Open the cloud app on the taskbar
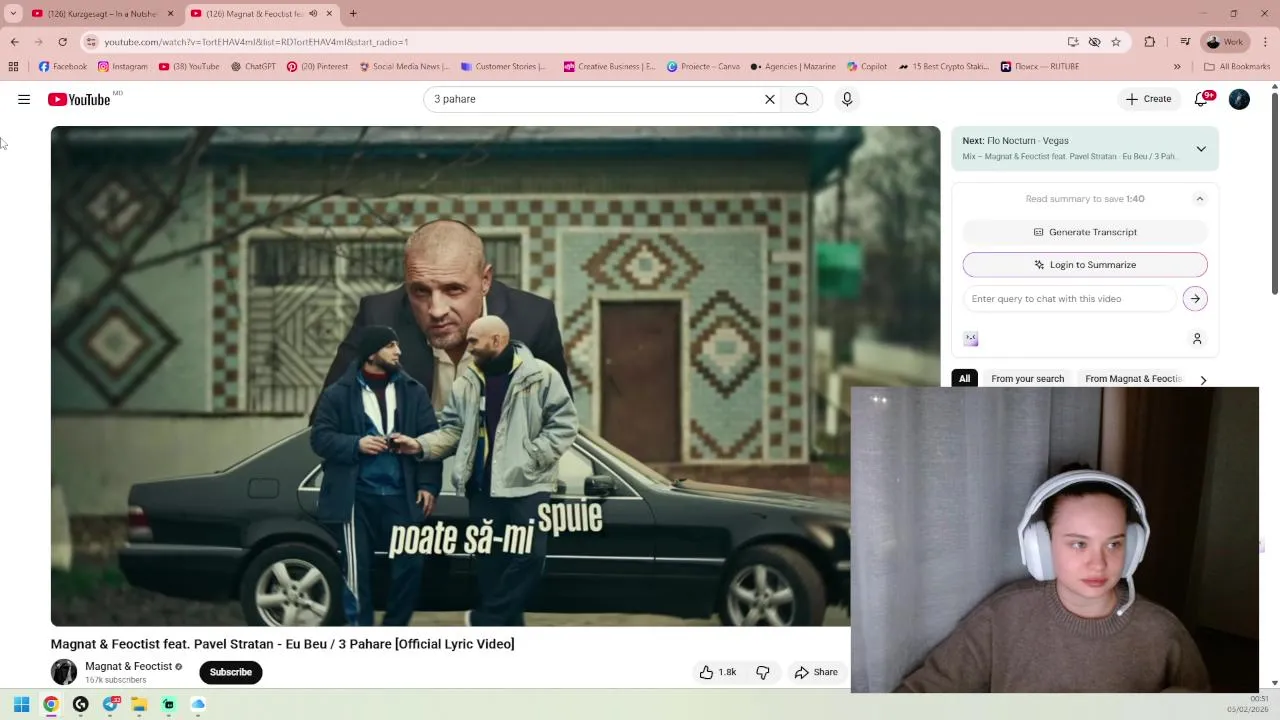Screen dimensions: 1280x720 pyautogui.click(x=198, y=704)
